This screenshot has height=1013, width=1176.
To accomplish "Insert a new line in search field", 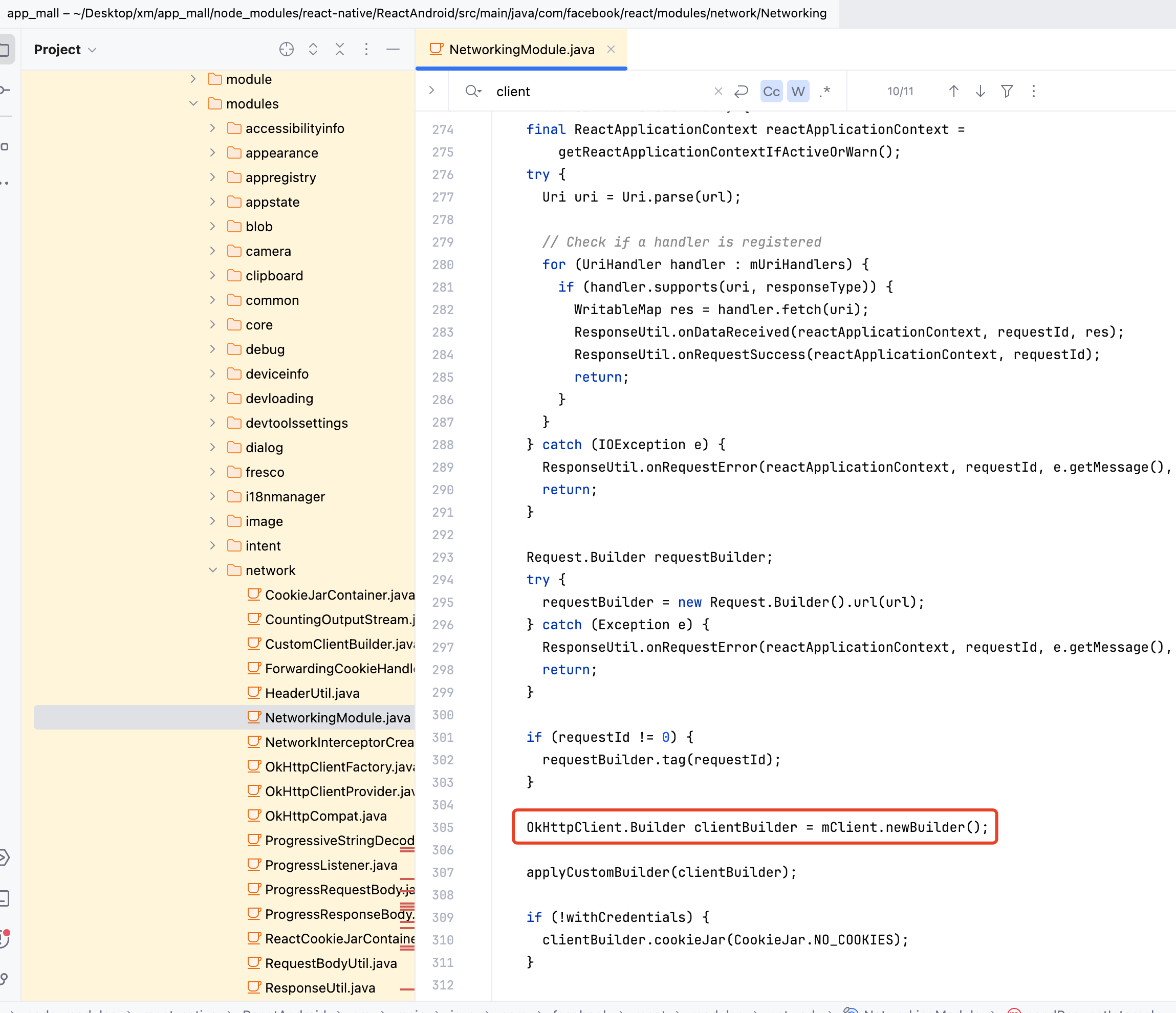I will (741, 92).
